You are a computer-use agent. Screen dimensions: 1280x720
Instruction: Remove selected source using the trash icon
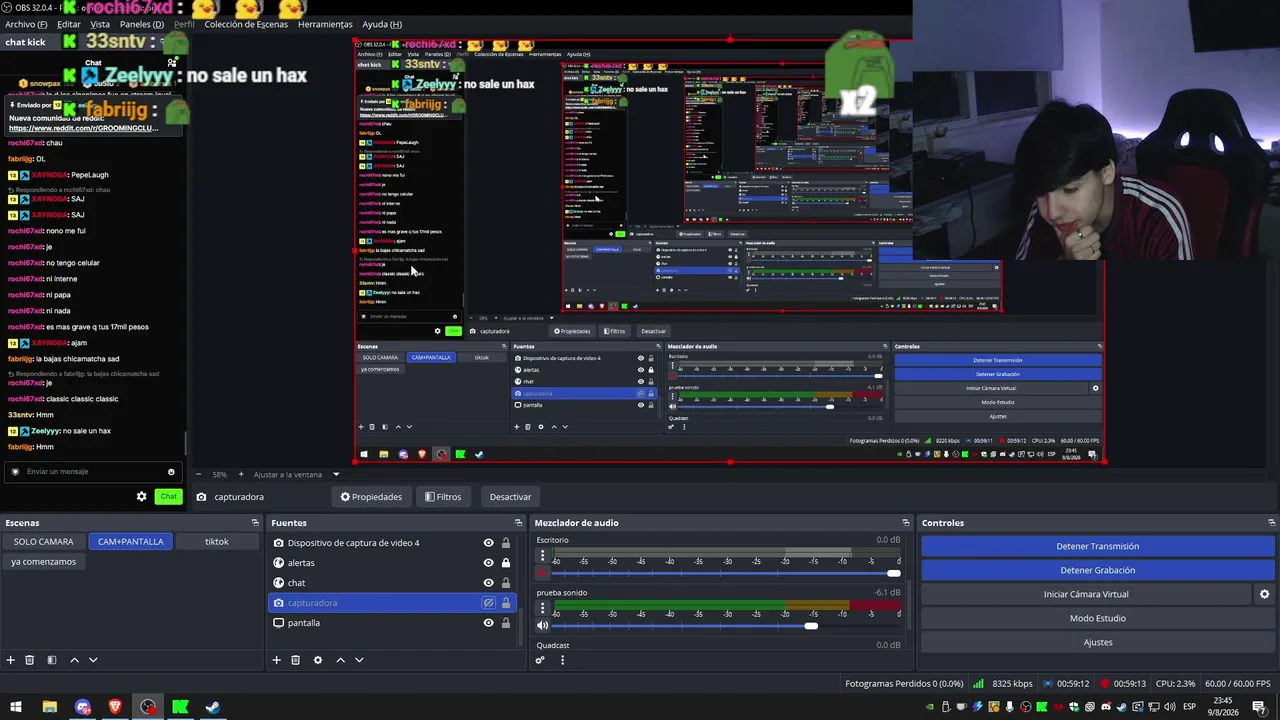(x=296, y=660)
